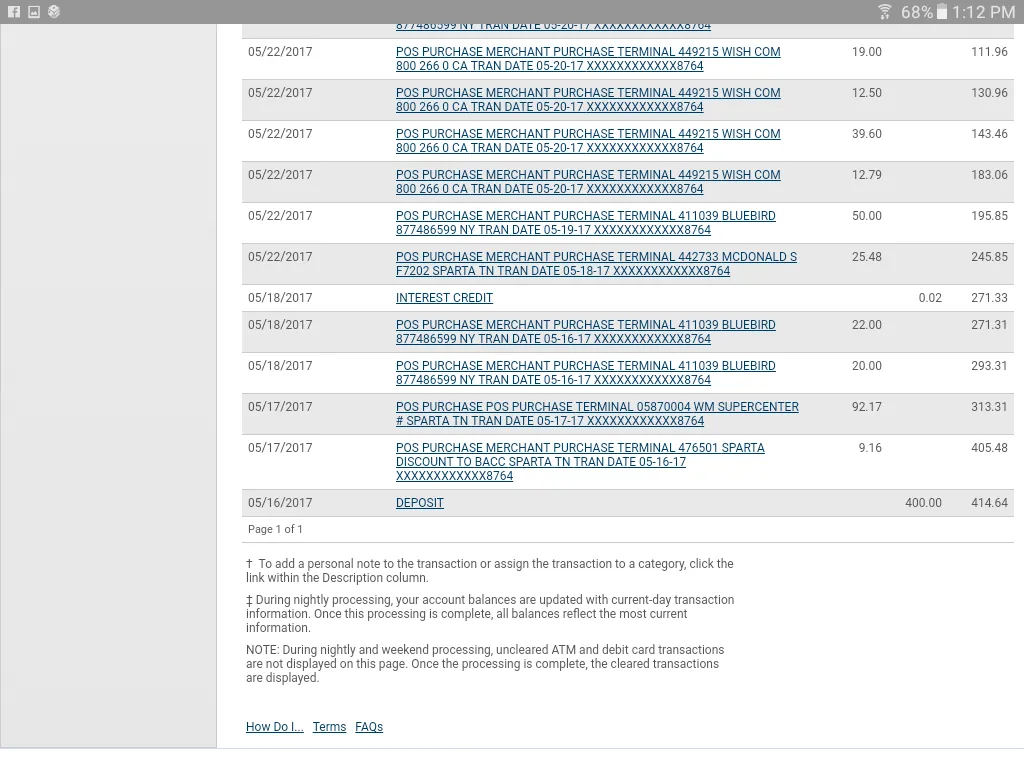Open the MCDONALD S Sparta purchase link
This screenshot has width=1024, height=768.
[x=596, y=264]
